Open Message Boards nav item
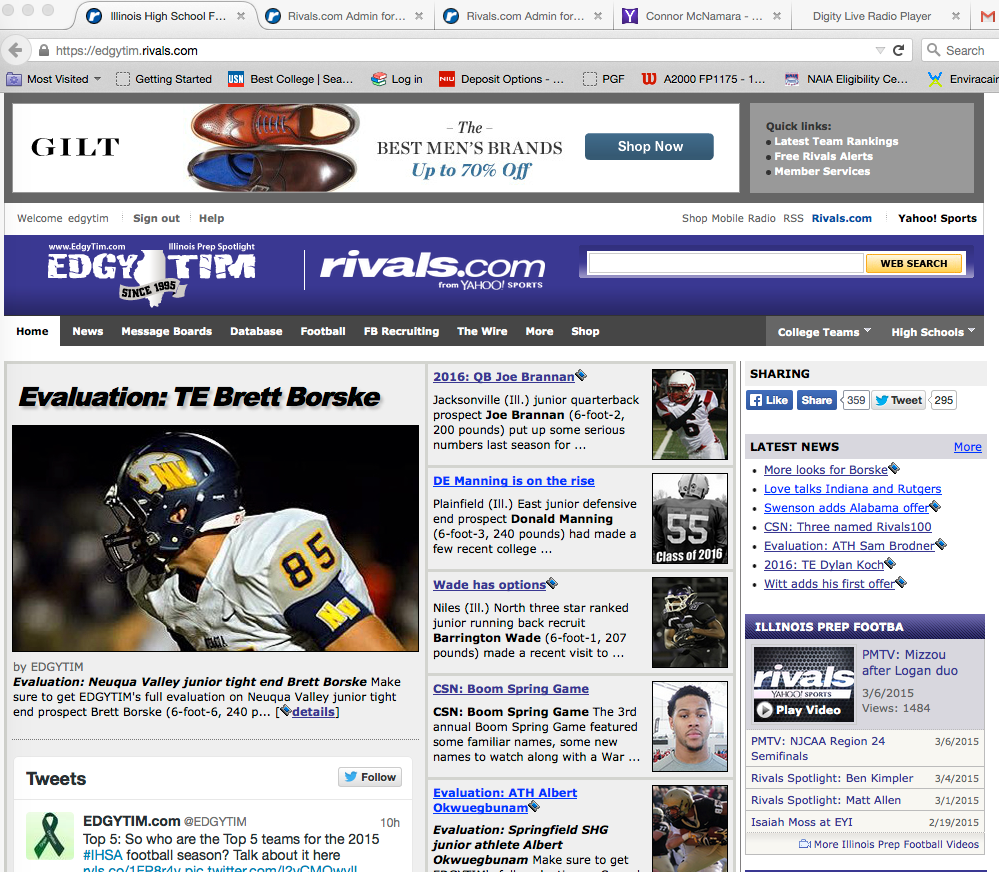The height and width of the screenshot is (872, 999). (x=166, y=331)
